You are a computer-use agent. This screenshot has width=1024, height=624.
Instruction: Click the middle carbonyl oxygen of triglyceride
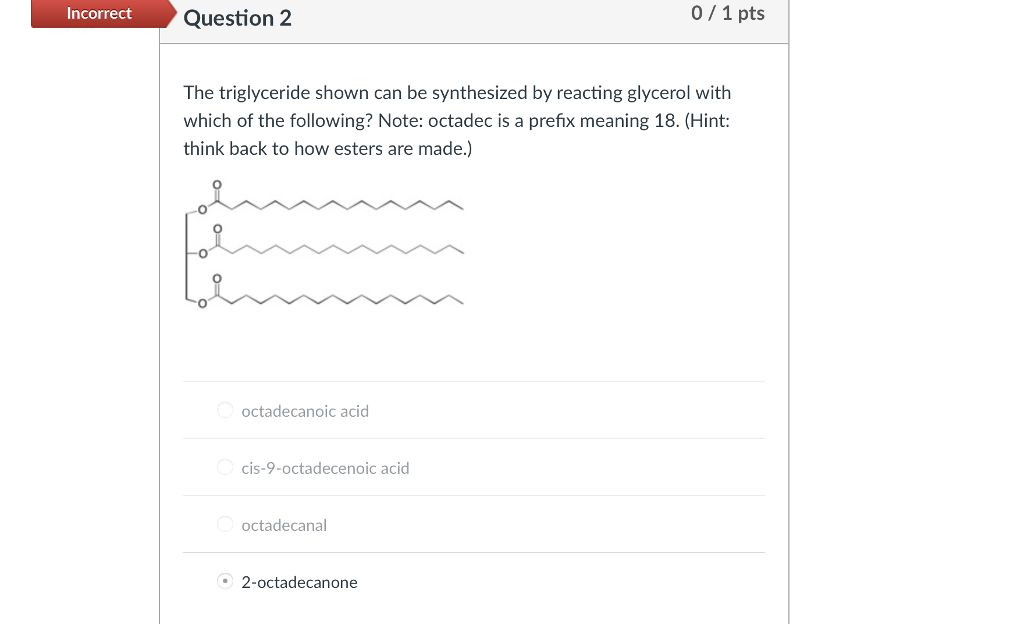(217, 229)
